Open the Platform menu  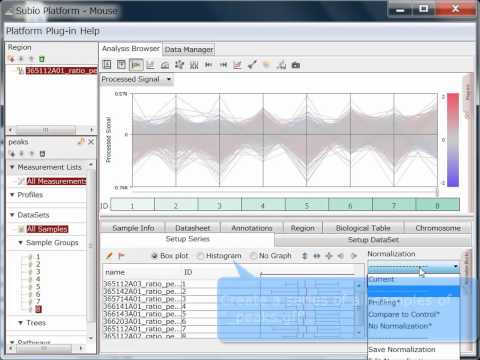tap(24, 31)
